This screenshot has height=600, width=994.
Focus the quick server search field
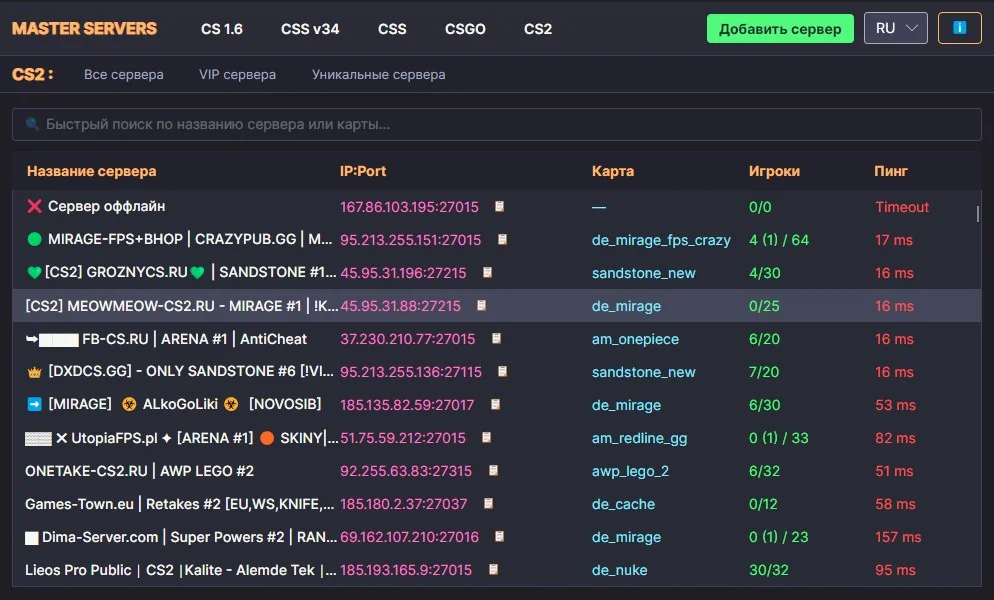[x=497, y=124]
